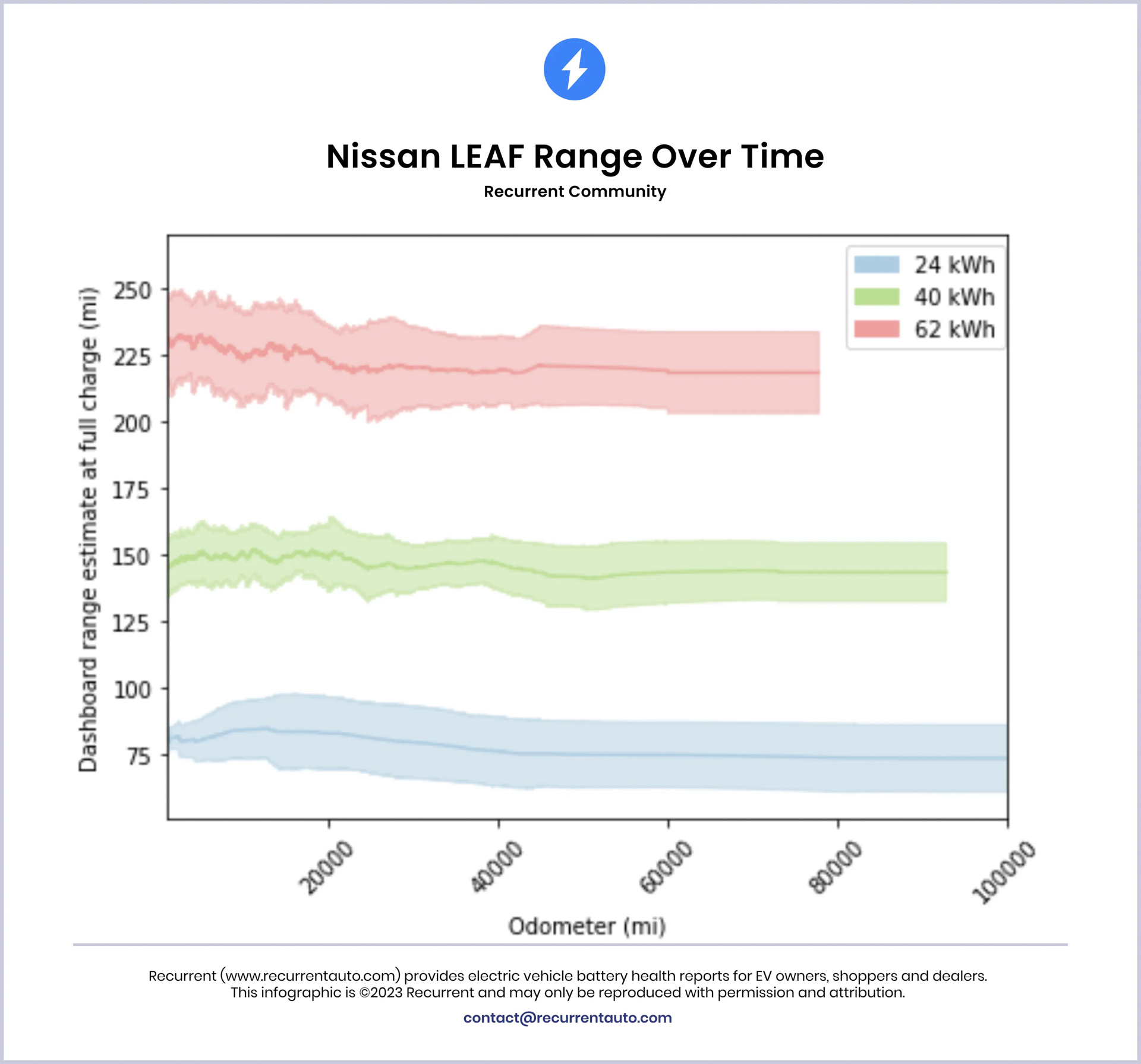Click the 60000 odometer tick label
This screenshot has height=1064, width=1141.
click(666, 867)
